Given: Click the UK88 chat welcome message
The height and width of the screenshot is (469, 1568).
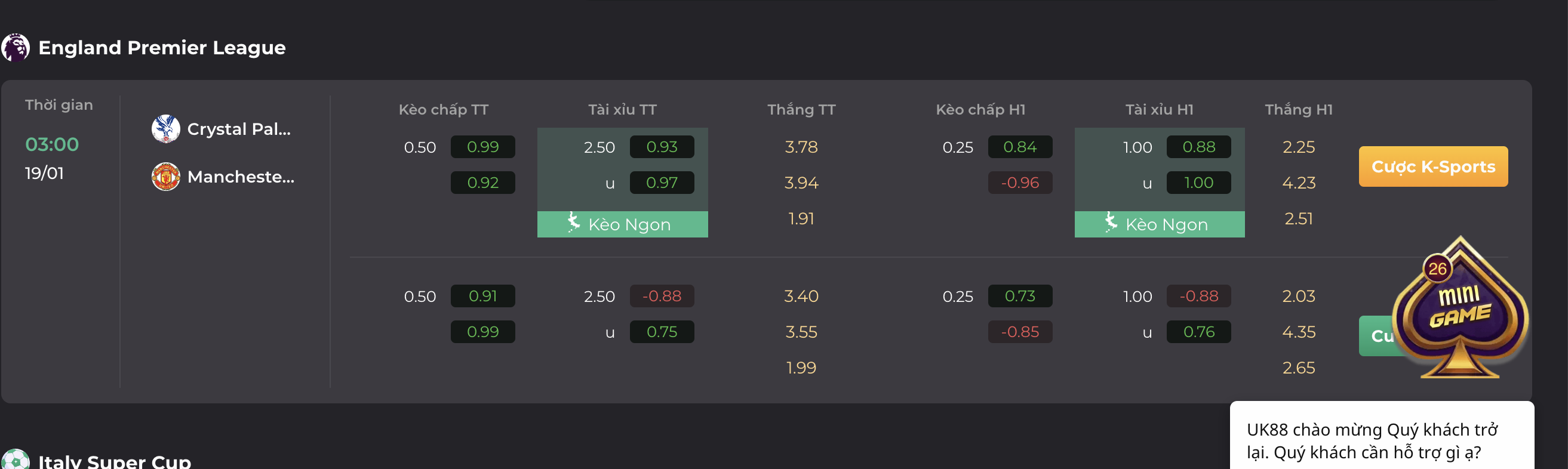Looking at the screenshot, I should coord(1372,441).
